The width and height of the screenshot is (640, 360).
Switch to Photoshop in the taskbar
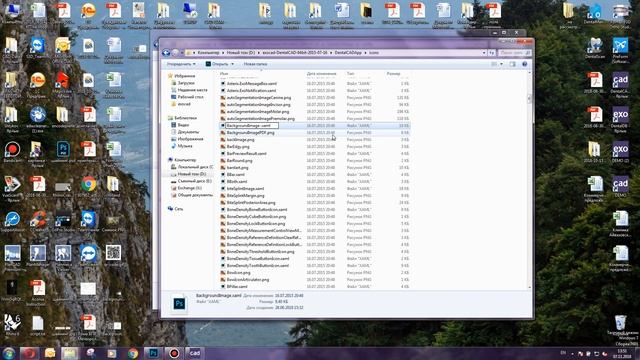[x=153, y=353]
